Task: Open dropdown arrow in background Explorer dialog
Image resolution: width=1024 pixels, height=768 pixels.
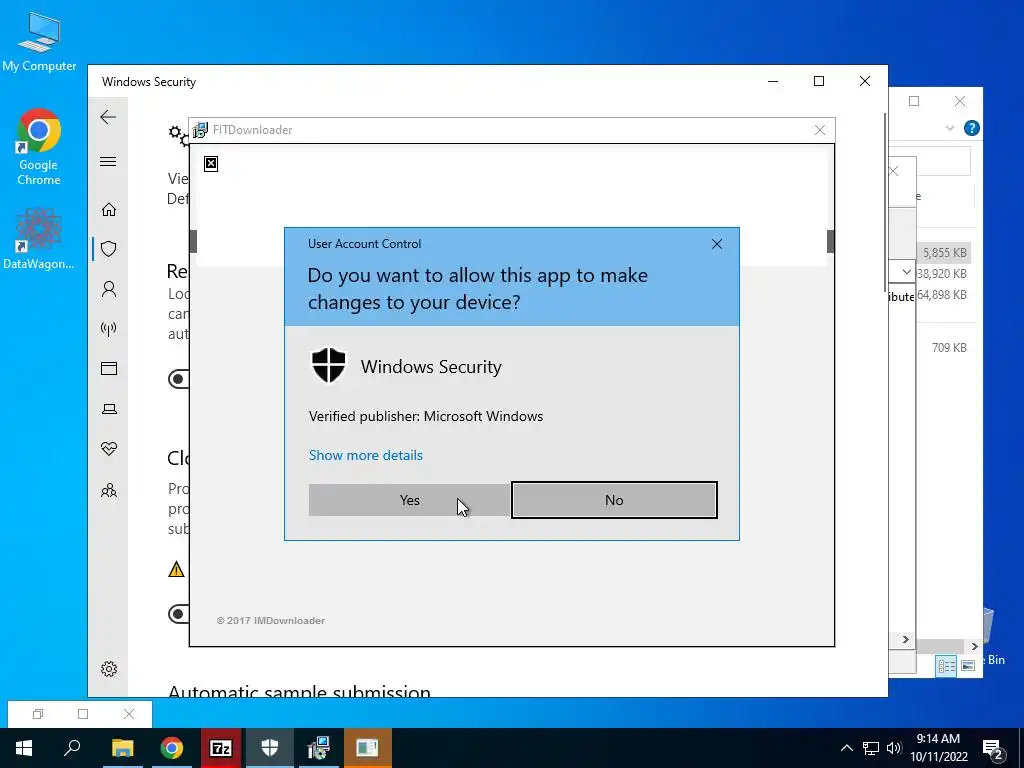Action: tap(906, 271)
